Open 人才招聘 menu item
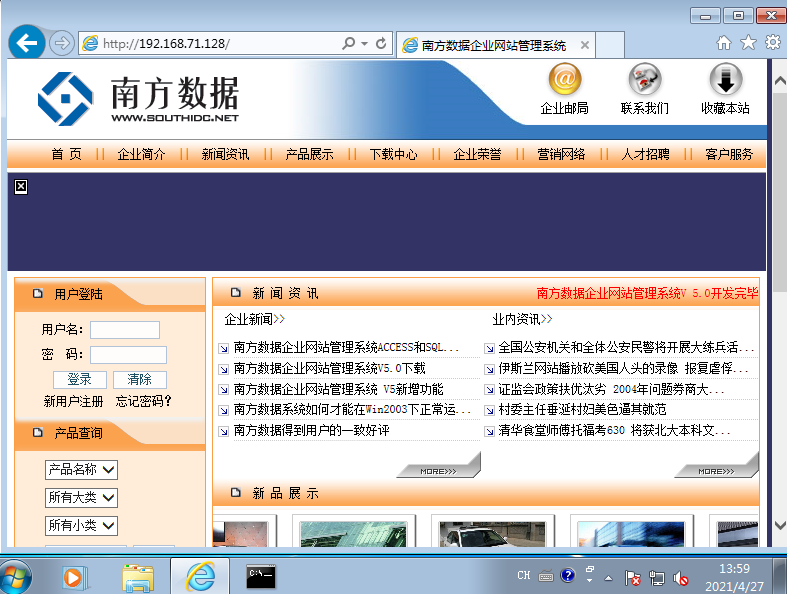 click(645, 154)
